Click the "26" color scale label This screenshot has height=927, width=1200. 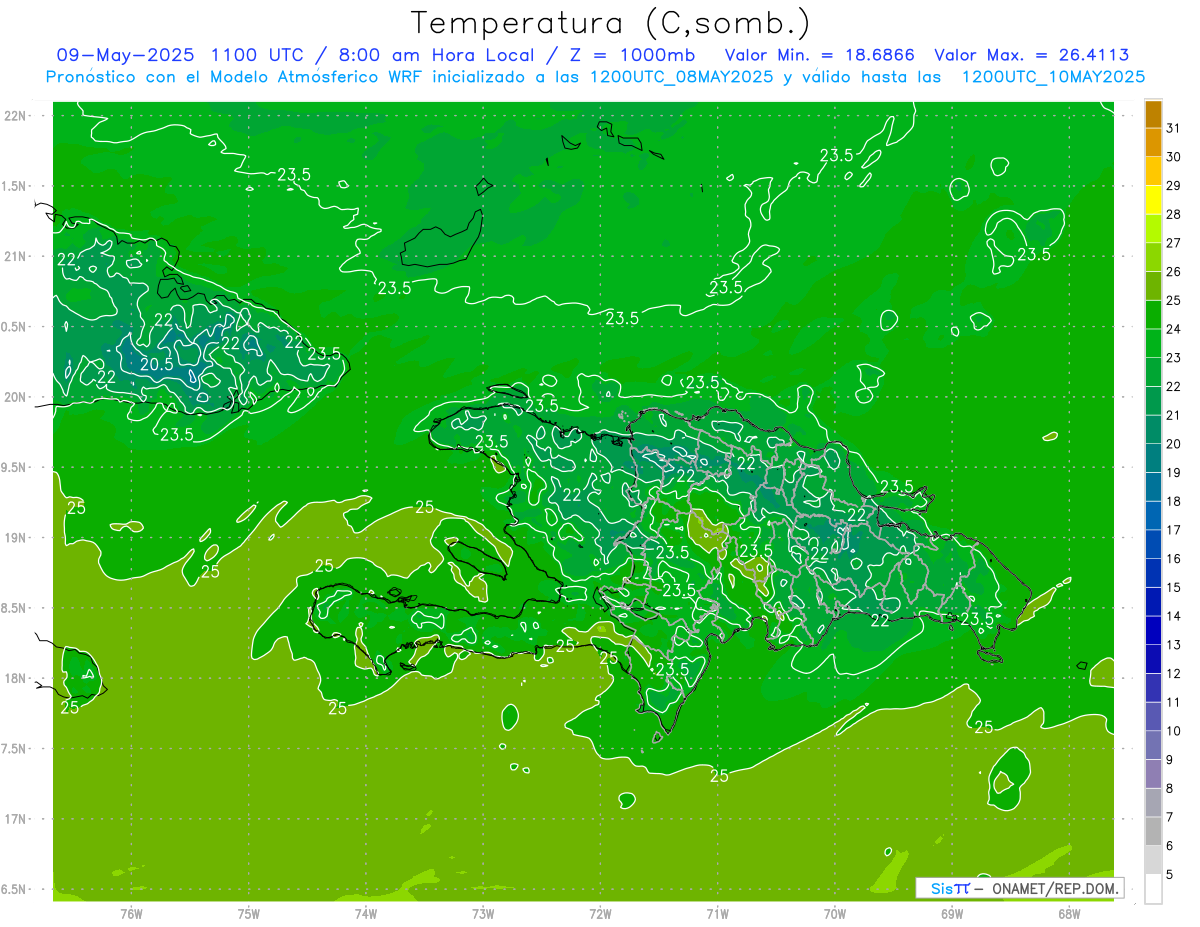pyautogui.click(x=1173, y=271)
